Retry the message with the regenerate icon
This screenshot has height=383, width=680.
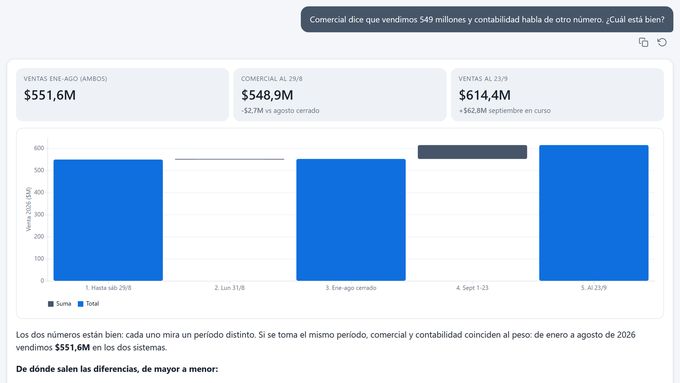pyautogui.click(x=662, y=42)
